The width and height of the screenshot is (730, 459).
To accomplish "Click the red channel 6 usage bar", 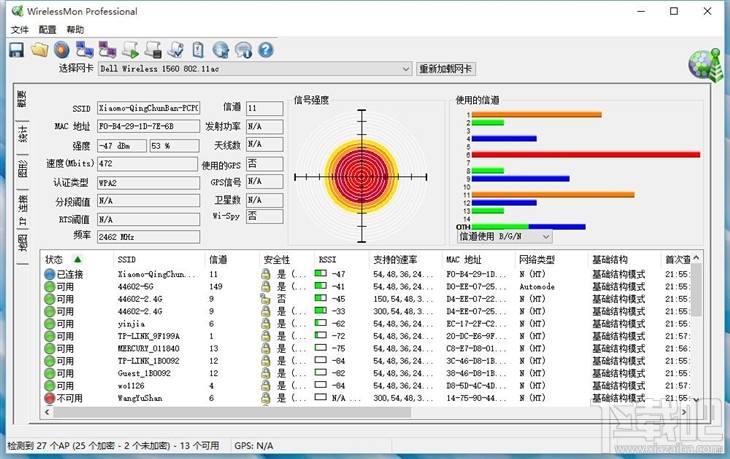I will click(586, 155).
